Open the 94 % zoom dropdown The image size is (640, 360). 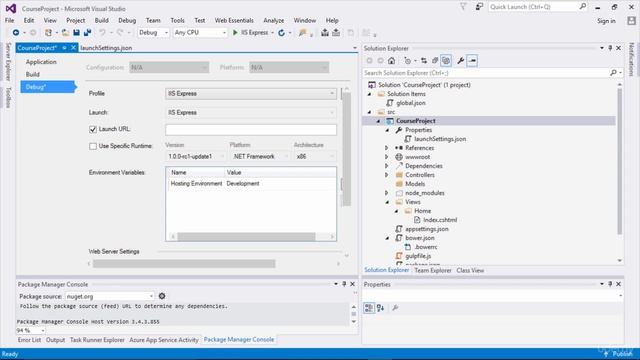31,330
